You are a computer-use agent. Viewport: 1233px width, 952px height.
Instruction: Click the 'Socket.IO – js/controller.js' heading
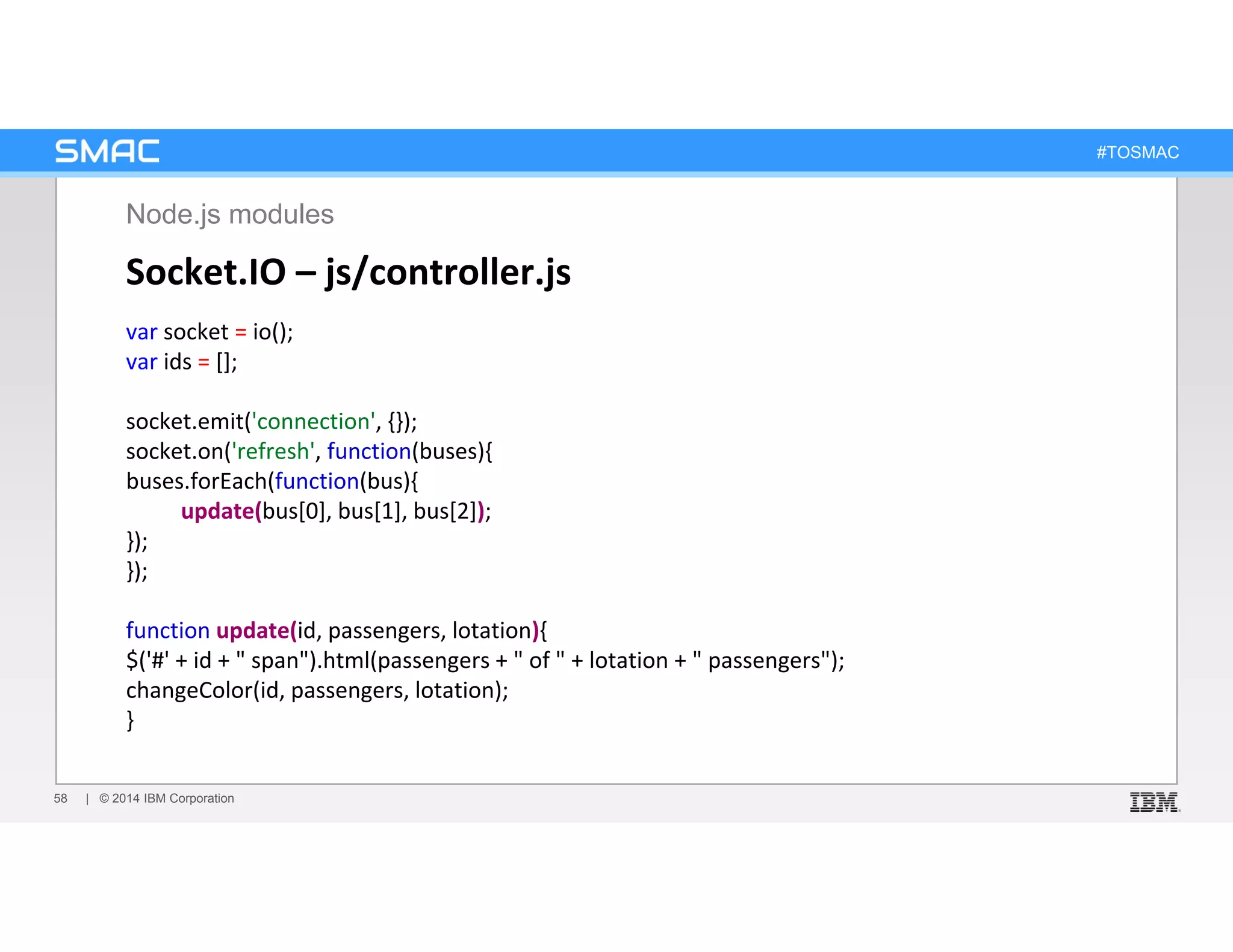click(x=348, y=272)
